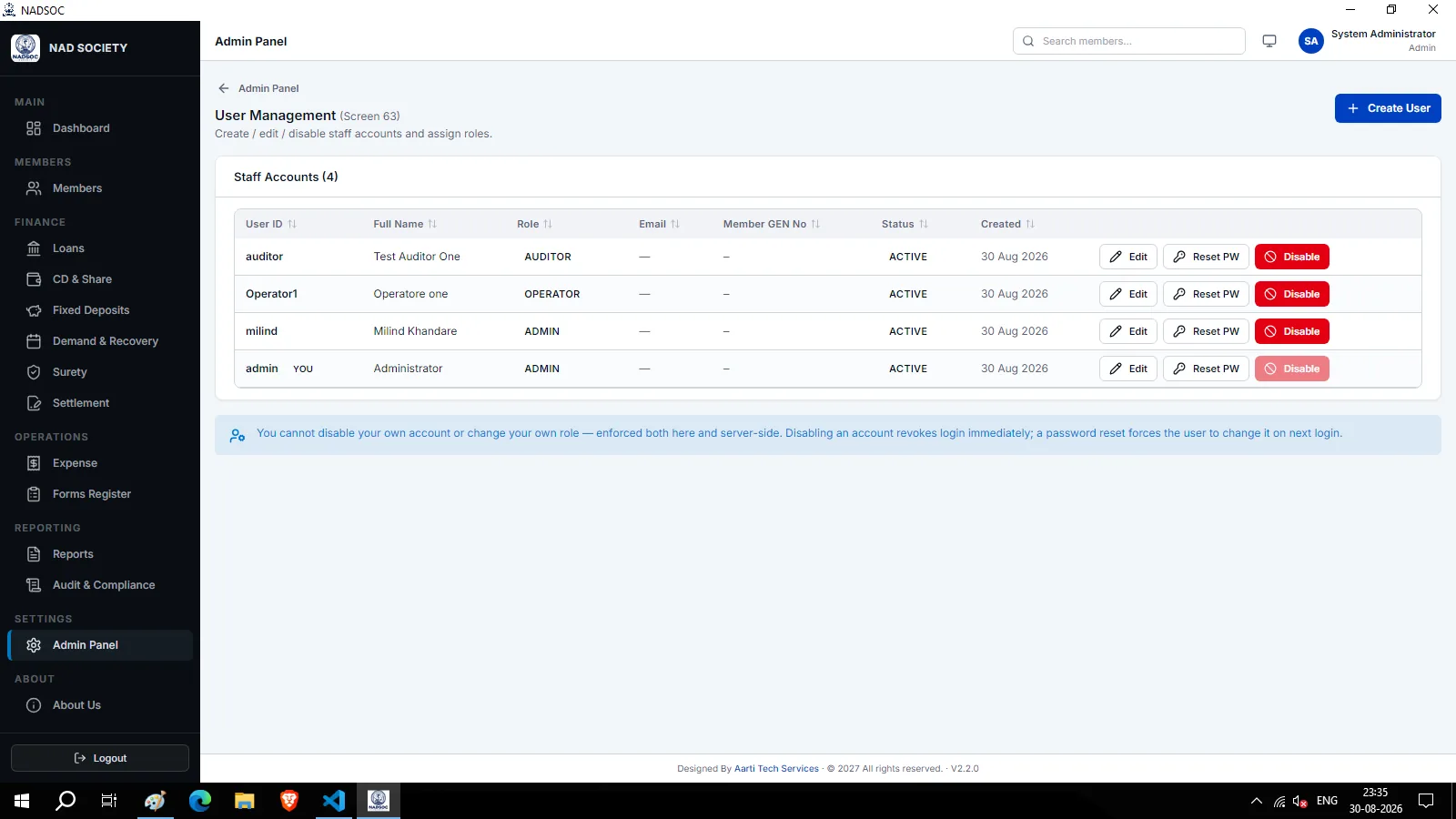Open CD & Share page

tap(100, 279)
